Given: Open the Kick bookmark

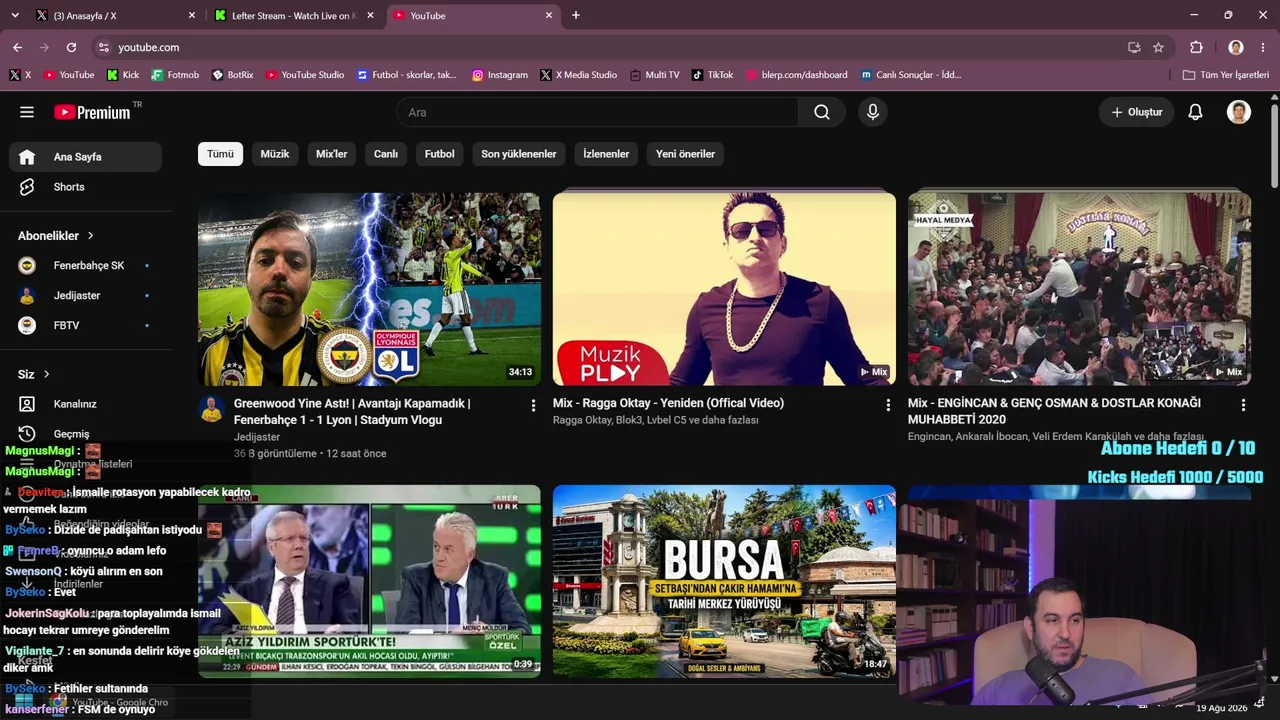Looking at the screenshot, I should (x=123, y=75).
